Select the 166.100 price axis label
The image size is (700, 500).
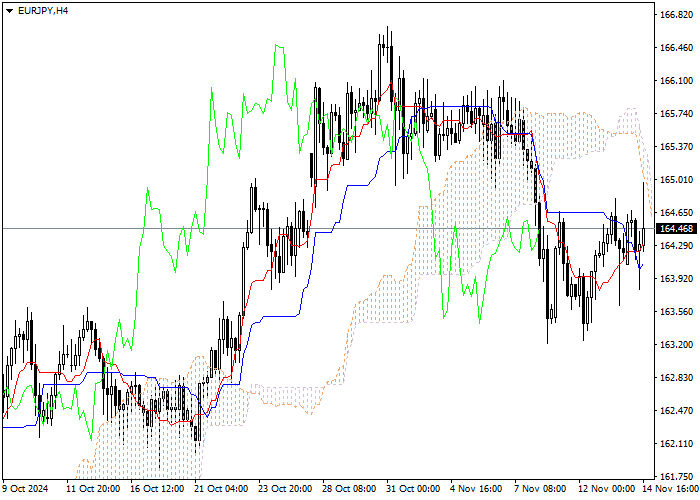click(676, 81)
